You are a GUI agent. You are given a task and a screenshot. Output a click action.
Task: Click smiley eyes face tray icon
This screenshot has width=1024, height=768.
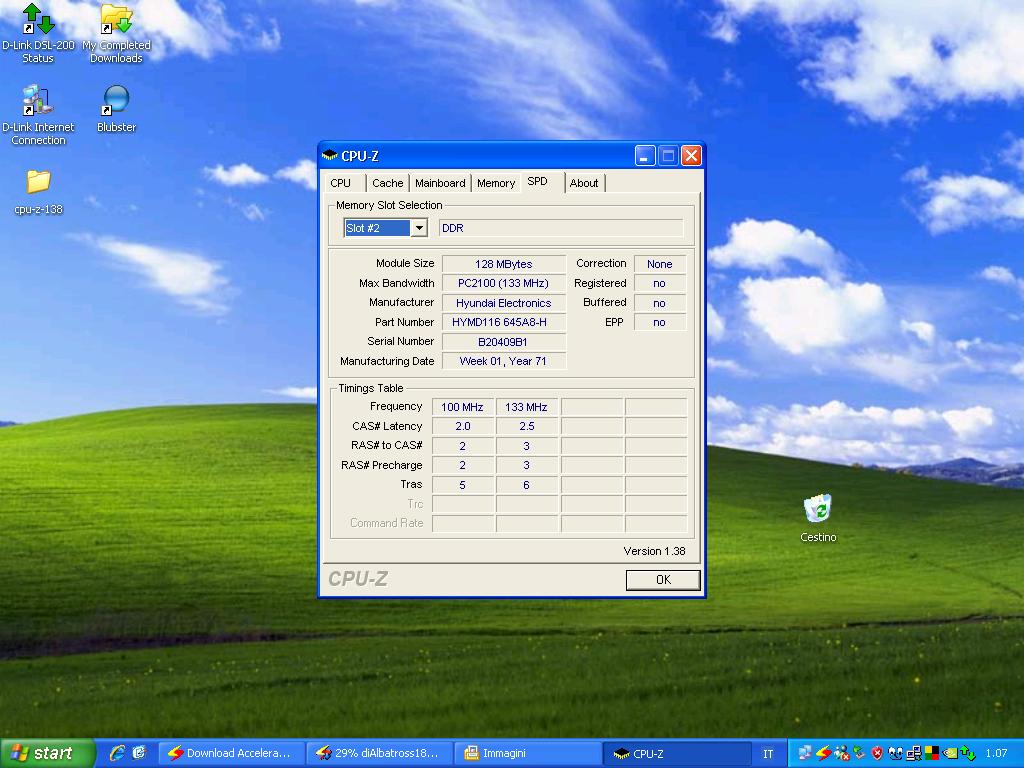[x=895, y=752]
